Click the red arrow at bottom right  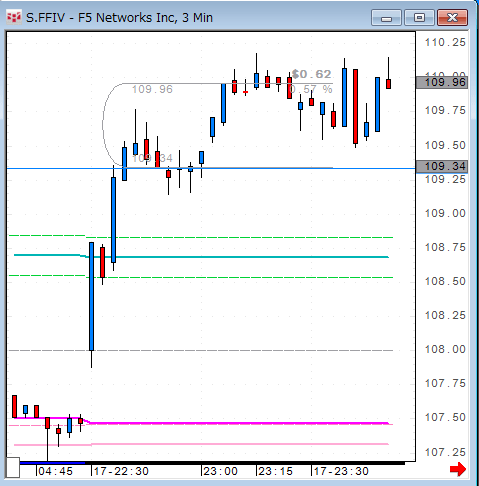click(458, 469)
